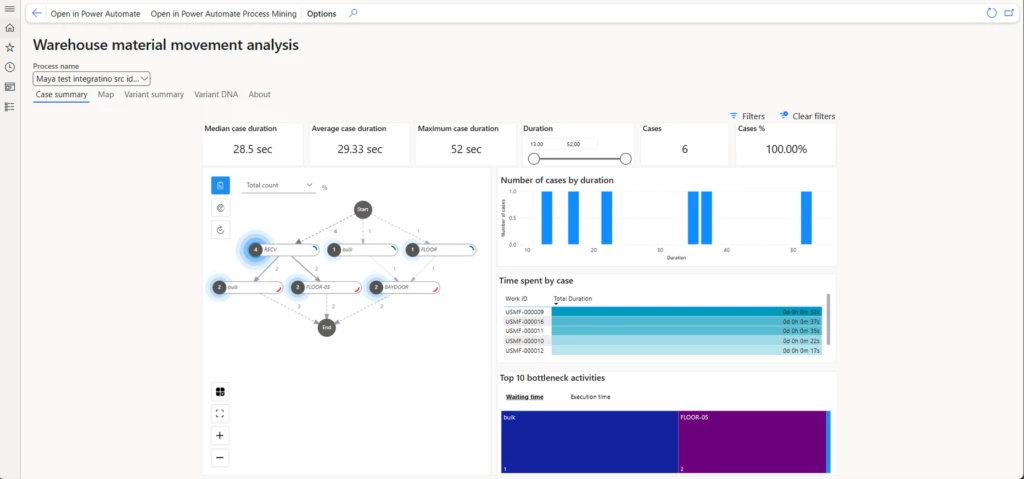Switch to the Variant summary tab
Image resolution: width=1024 pixels, height=479 pixels.
154,95
